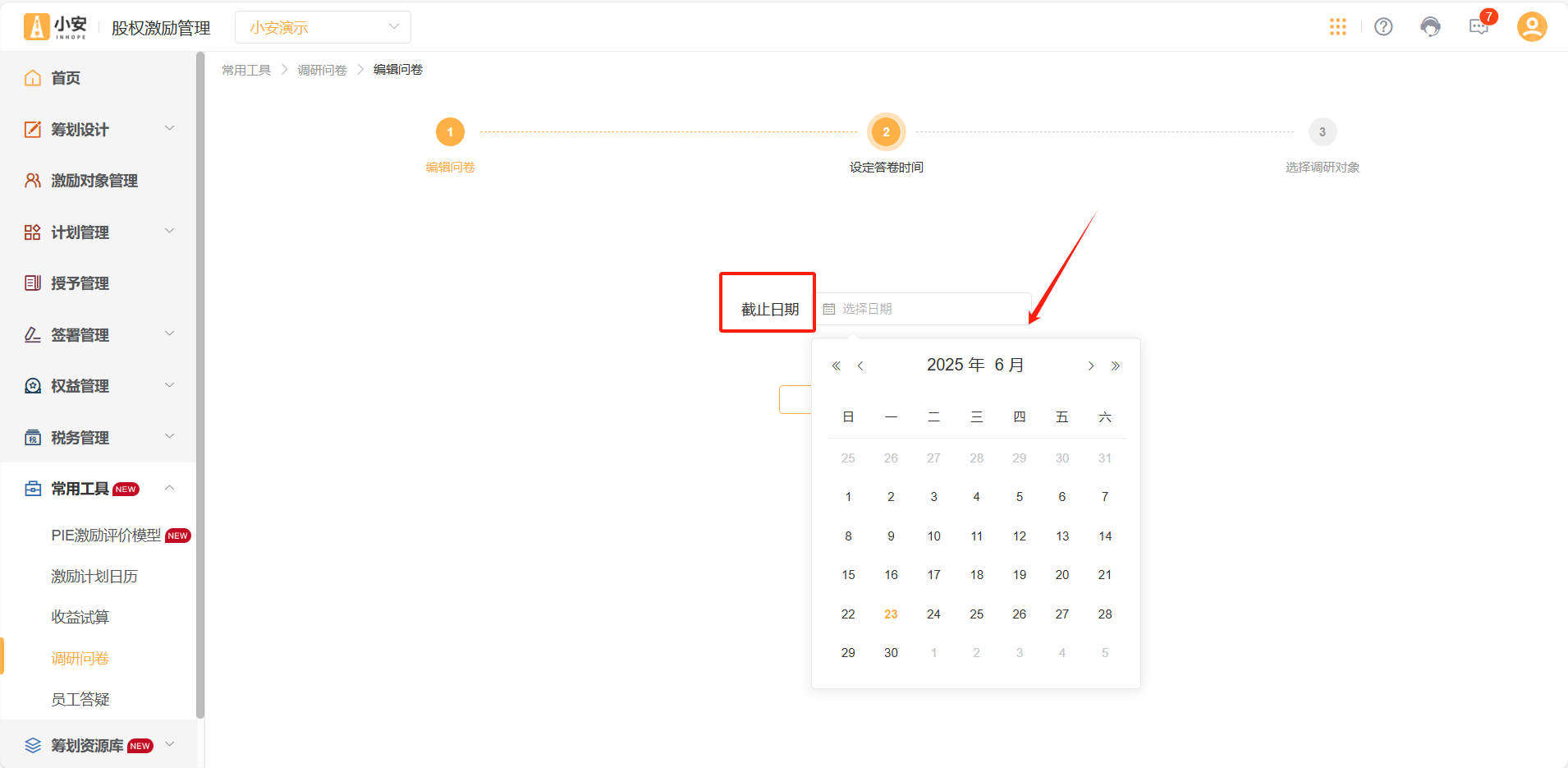Click the 签署管理 pen icon
The width and height of the screenshot is (1568, 768).
coord(33,335)
